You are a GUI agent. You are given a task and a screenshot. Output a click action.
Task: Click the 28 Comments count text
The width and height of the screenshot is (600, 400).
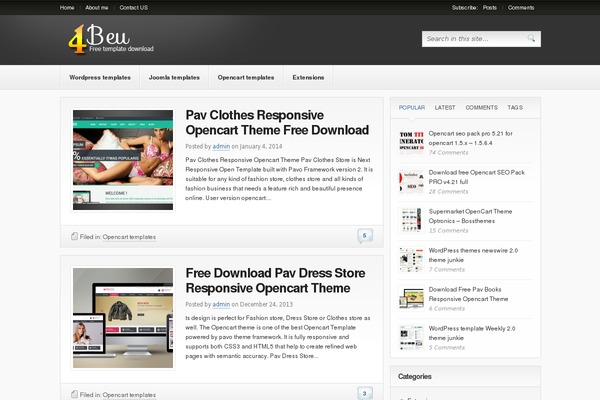click(x=448, y=191)
